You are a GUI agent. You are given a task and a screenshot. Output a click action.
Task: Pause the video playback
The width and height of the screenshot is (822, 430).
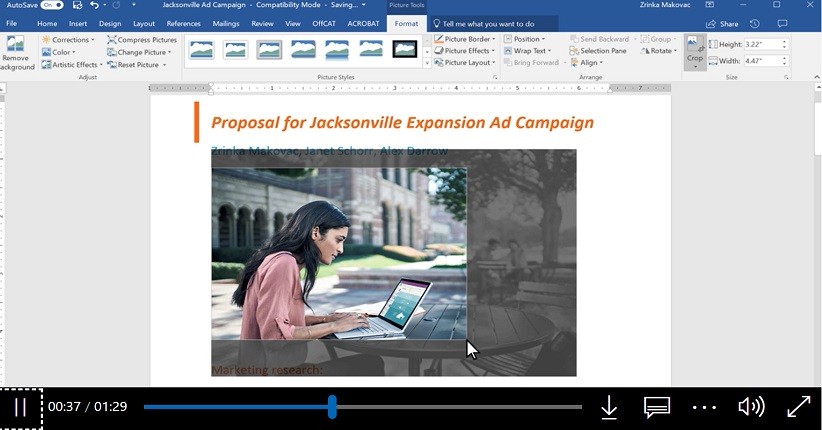click(20, 408)
